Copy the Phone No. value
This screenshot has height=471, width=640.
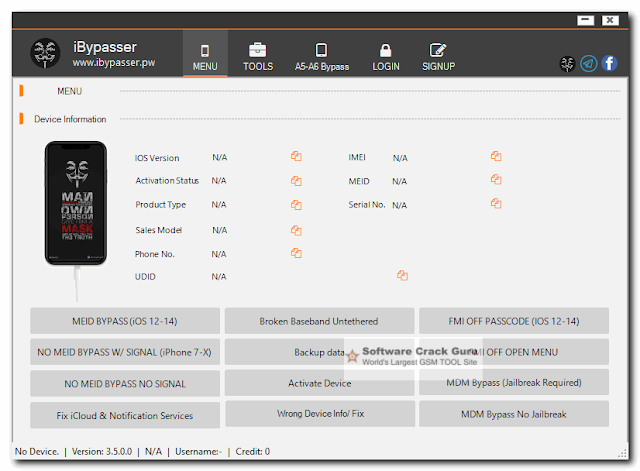click(296, 253)
